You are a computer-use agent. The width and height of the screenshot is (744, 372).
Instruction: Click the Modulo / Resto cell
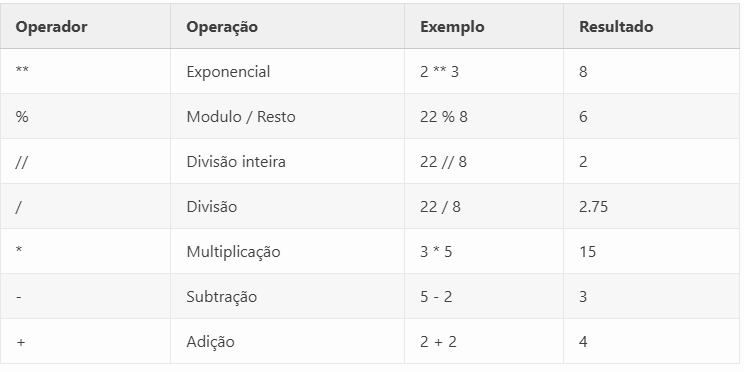288,116
